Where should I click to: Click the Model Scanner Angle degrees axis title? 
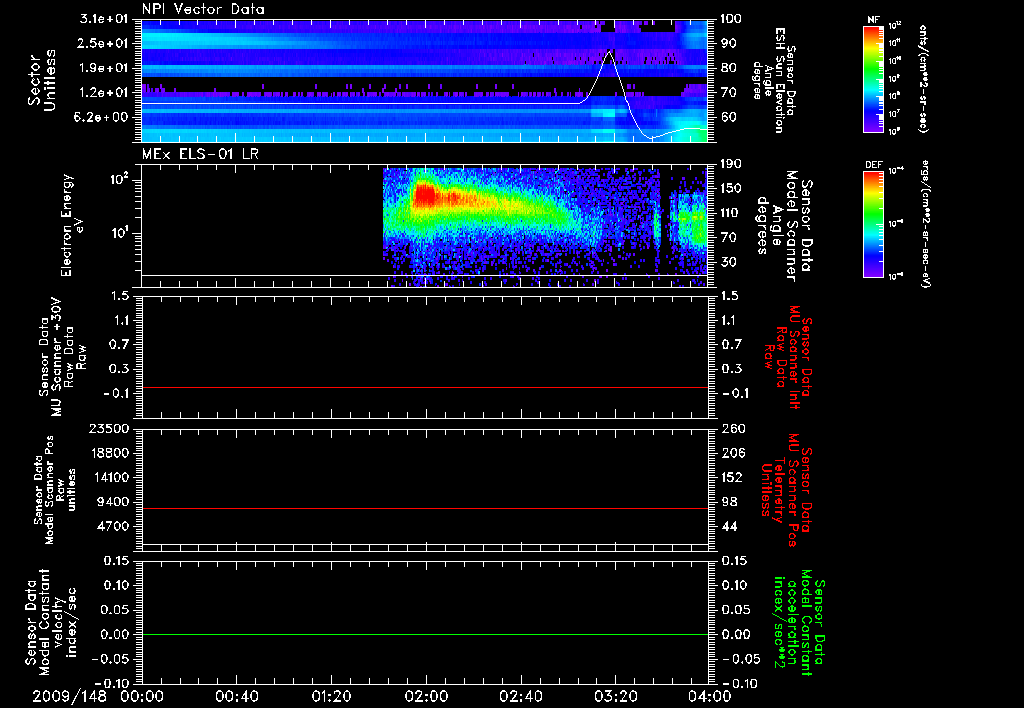[x=784, y=226]
